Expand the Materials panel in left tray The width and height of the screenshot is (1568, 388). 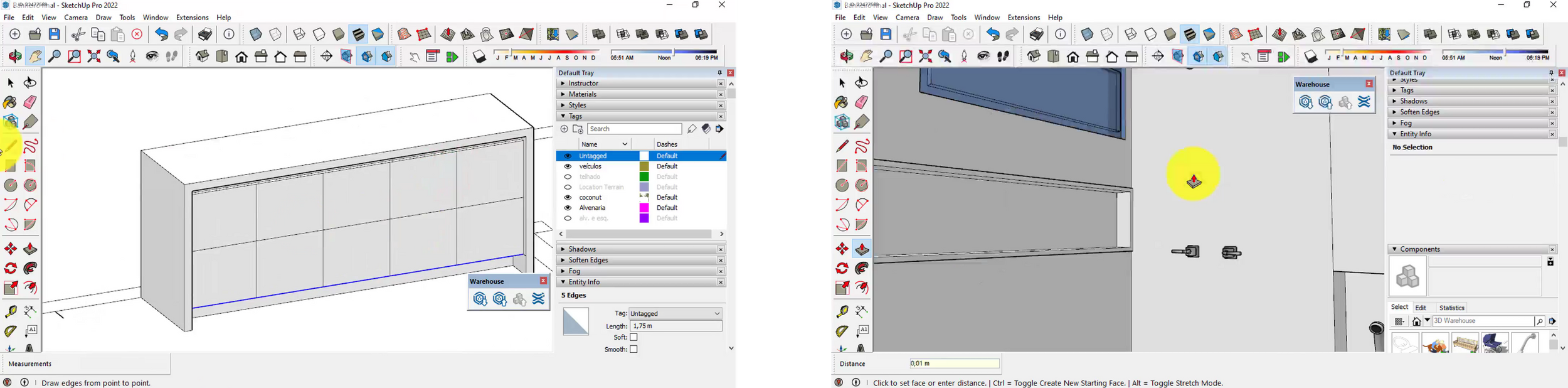click(563, 95)
